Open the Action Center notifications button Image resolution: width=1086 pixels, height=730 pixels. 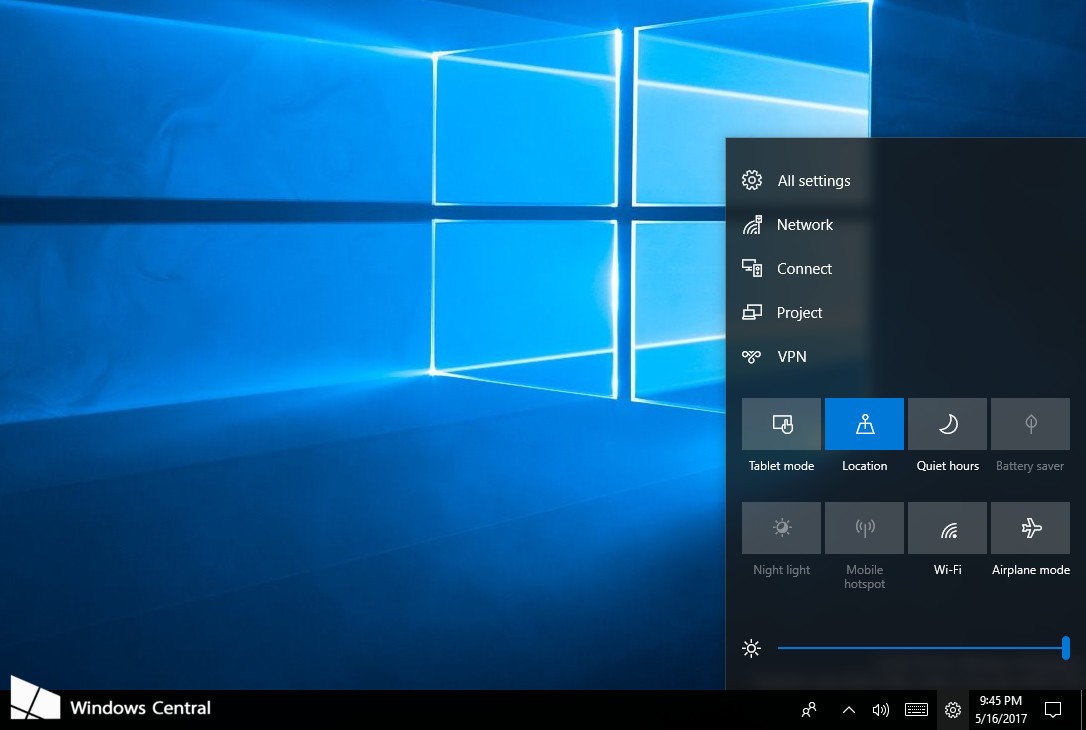(x=1052, y=710)
